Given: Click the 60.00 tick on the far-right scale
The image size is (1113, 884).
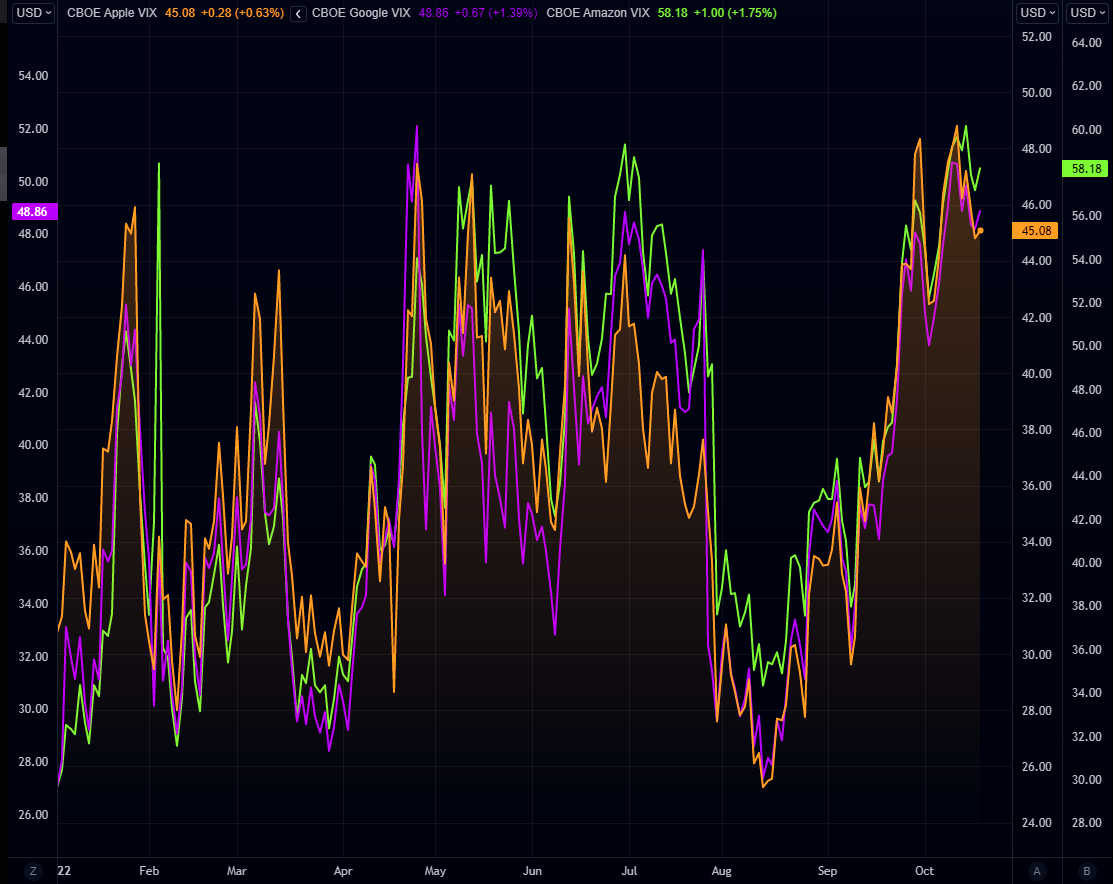Looking at the screenshot, I should [1086, 129].
